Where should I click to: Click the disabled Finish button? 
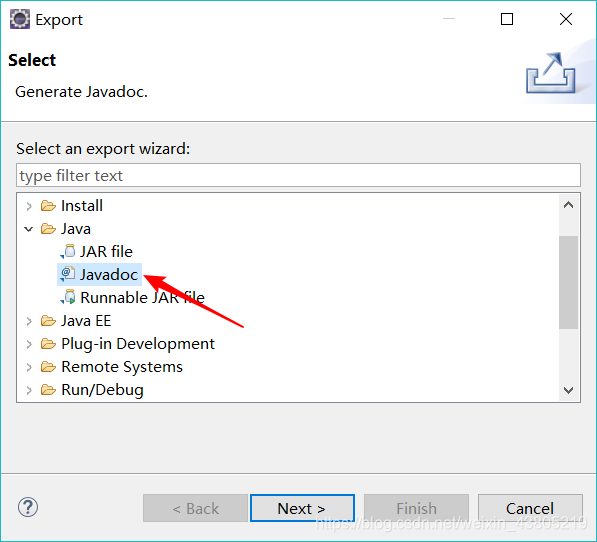pos(416,508)
